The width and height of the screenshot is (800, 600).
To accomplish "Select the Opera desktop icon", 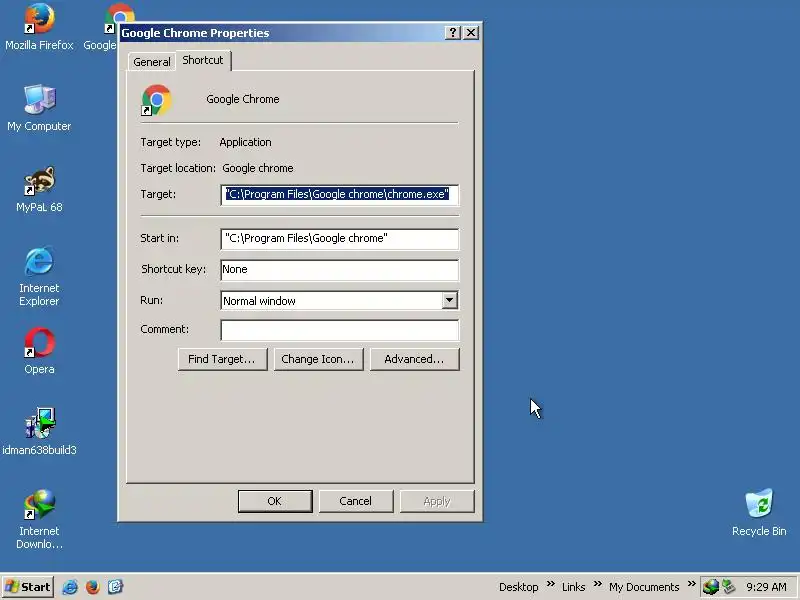I will click(39, 352).
